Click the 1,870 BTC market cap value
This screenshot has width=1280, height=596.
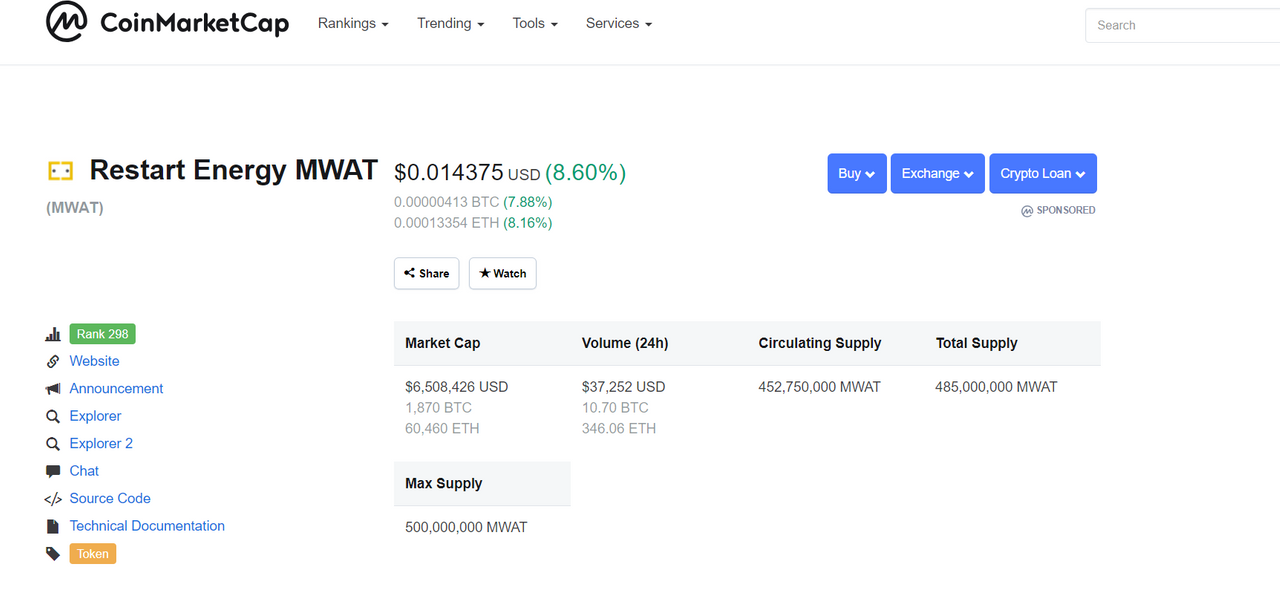(x=439, y=408)
